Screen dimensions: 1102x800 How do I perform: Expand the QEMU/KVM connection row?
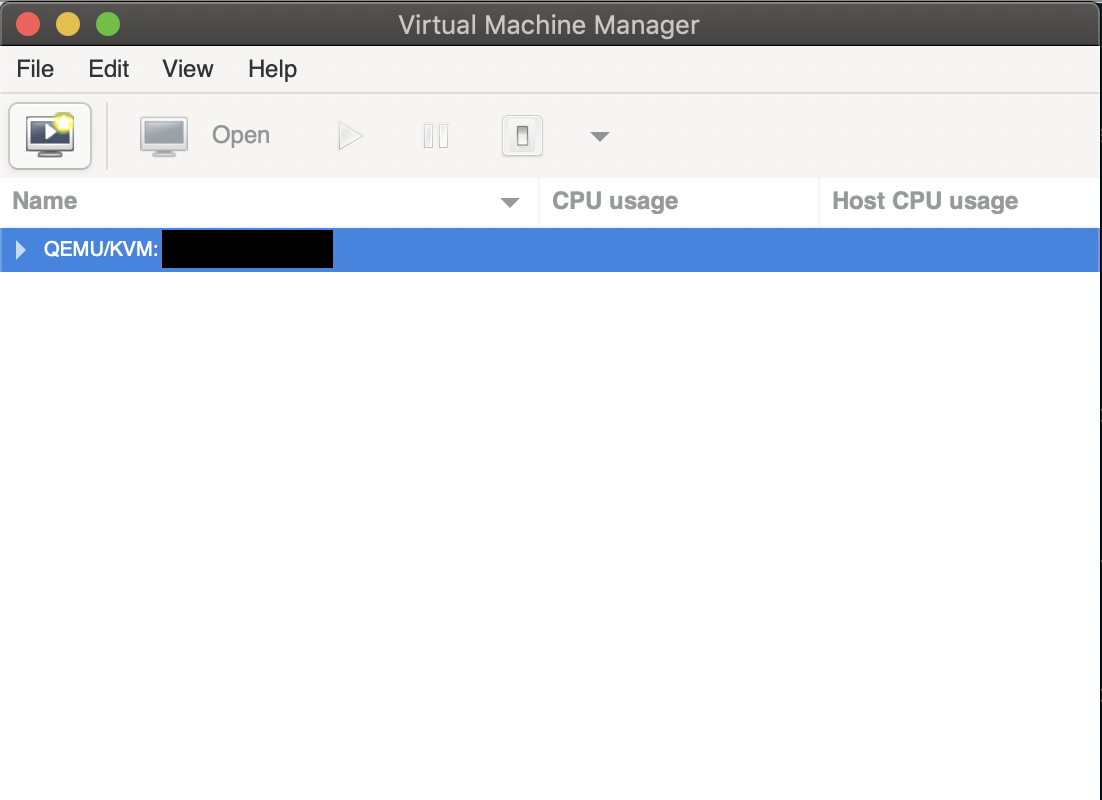tap(20, 249)
